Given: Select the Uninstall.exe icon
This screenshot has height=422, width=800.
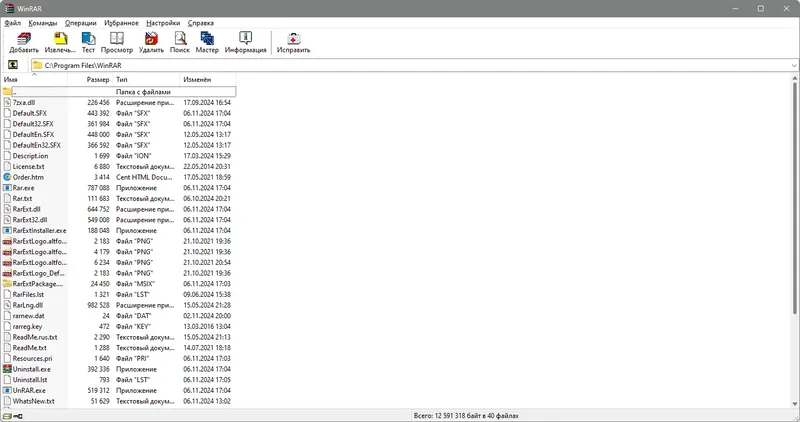Looking at the screenshot, I should (x=7, y=369).
